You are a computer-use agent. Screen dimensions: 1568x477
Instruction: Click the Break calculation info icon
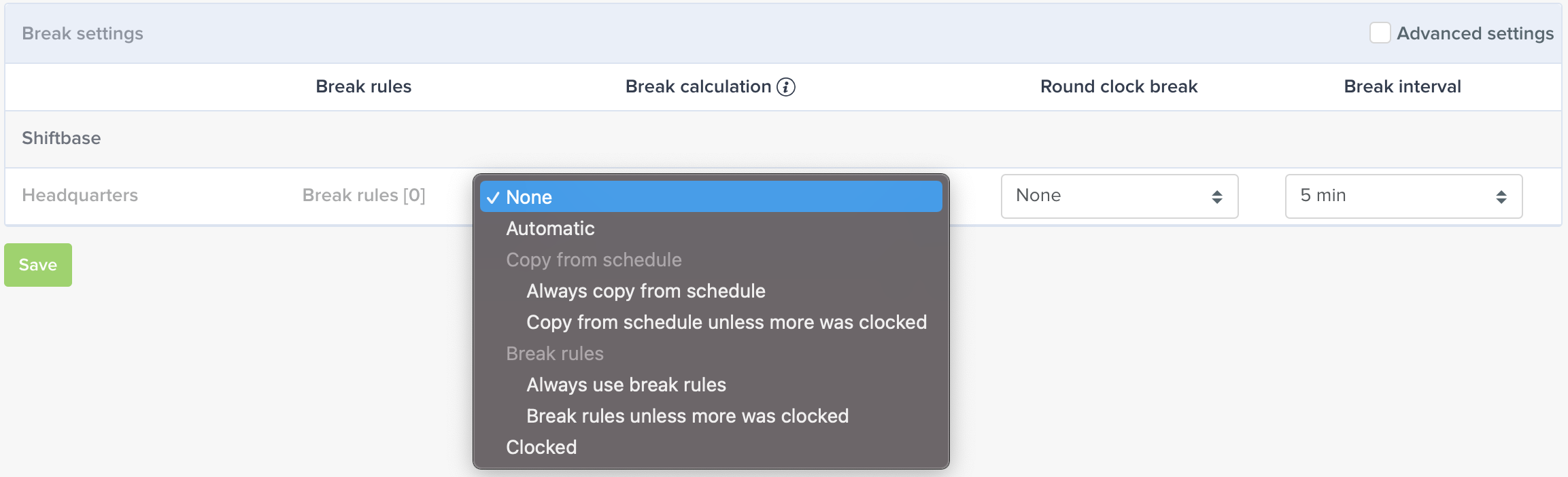[786, 87]
